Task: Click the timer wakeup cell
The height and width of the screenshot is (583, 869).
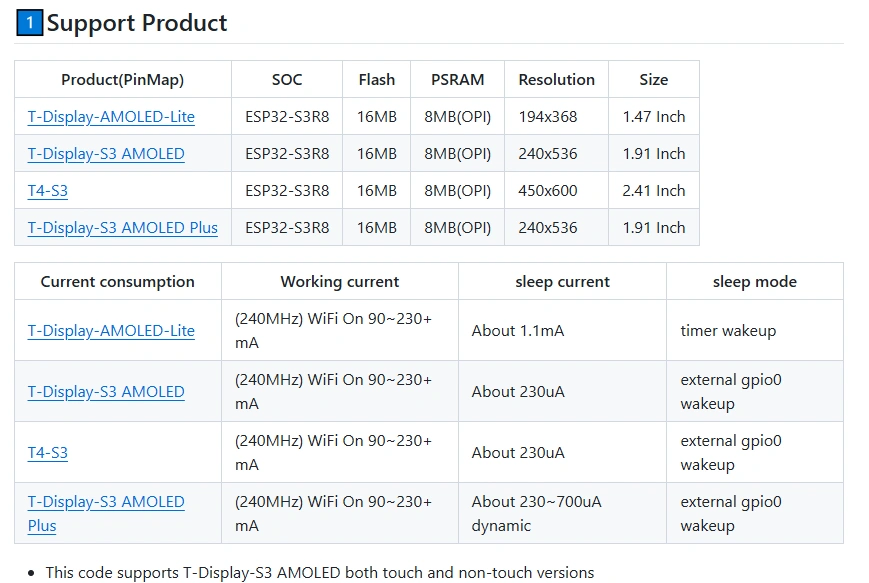Action: pyautogui.click(x=728, y=331)
